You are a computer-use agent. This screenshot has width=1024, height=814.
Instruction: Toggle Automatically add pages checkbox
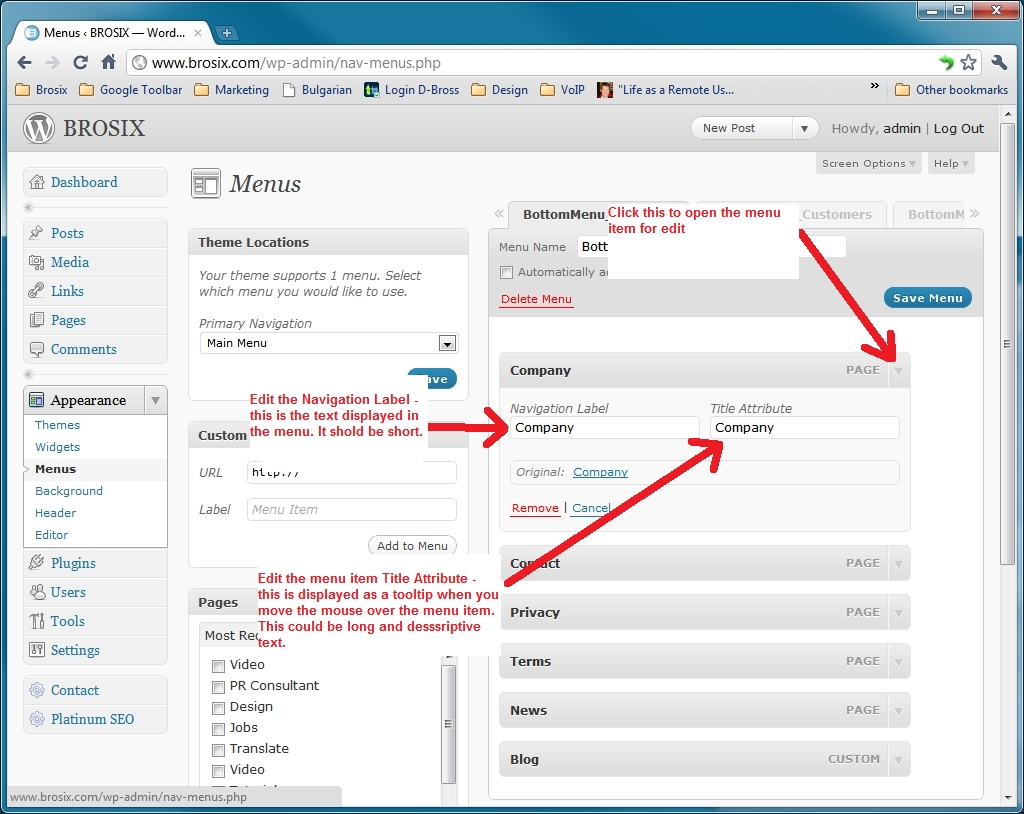[506, 272]
